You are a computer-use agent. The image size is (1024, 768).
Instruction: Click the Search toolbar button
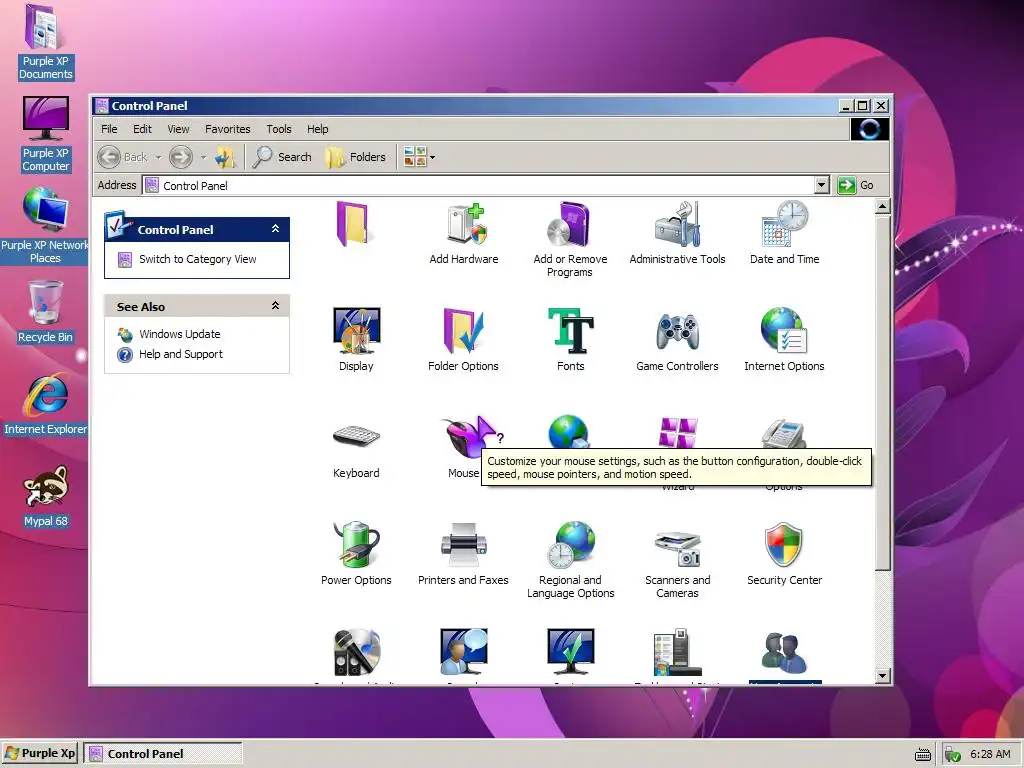(283, 157)
